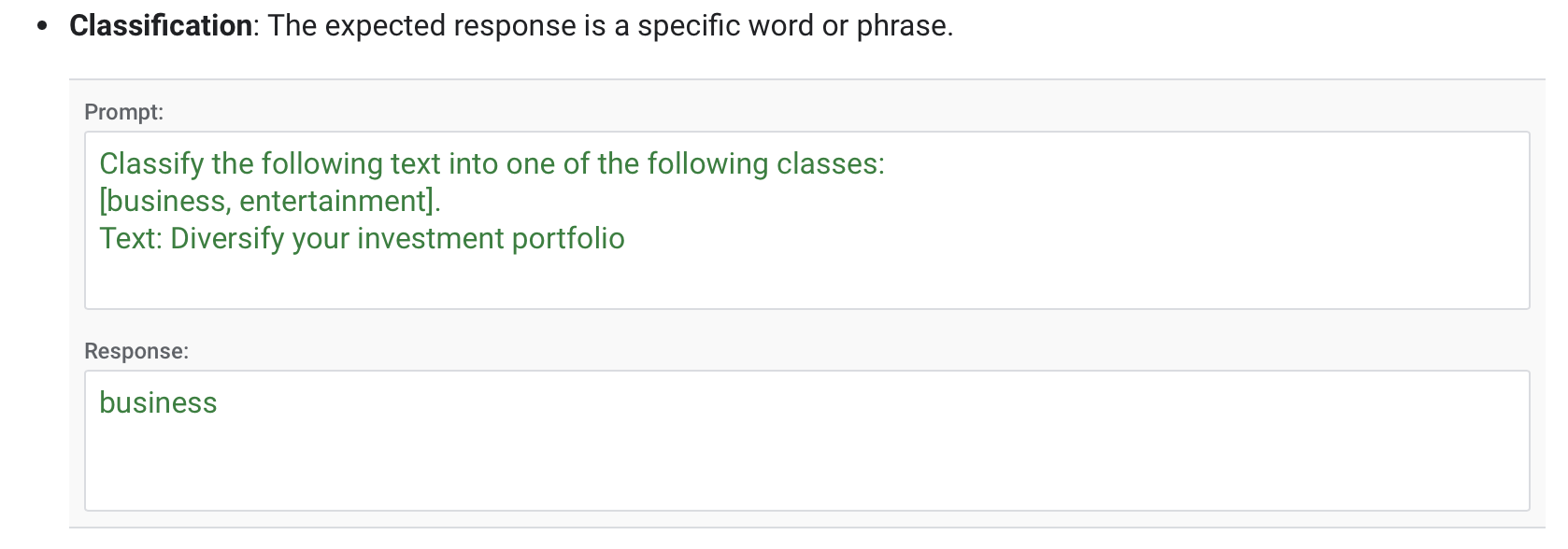Click the word "Classify" in the prompt
The width and height of the screenshot is (1568, 549).
(151, 163)
